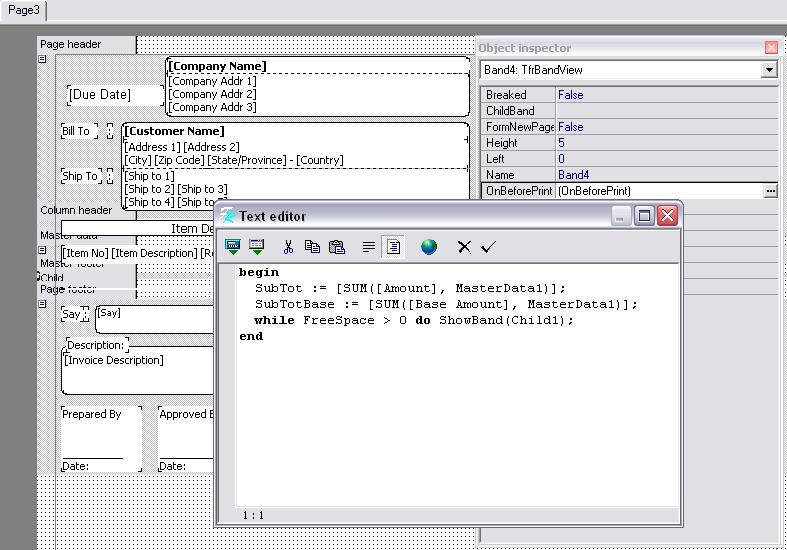Image resolution: width=787 pixels, height=550 pixels.
Task: Click the globe icon in toolbar
Action: (x=429, y=246)
